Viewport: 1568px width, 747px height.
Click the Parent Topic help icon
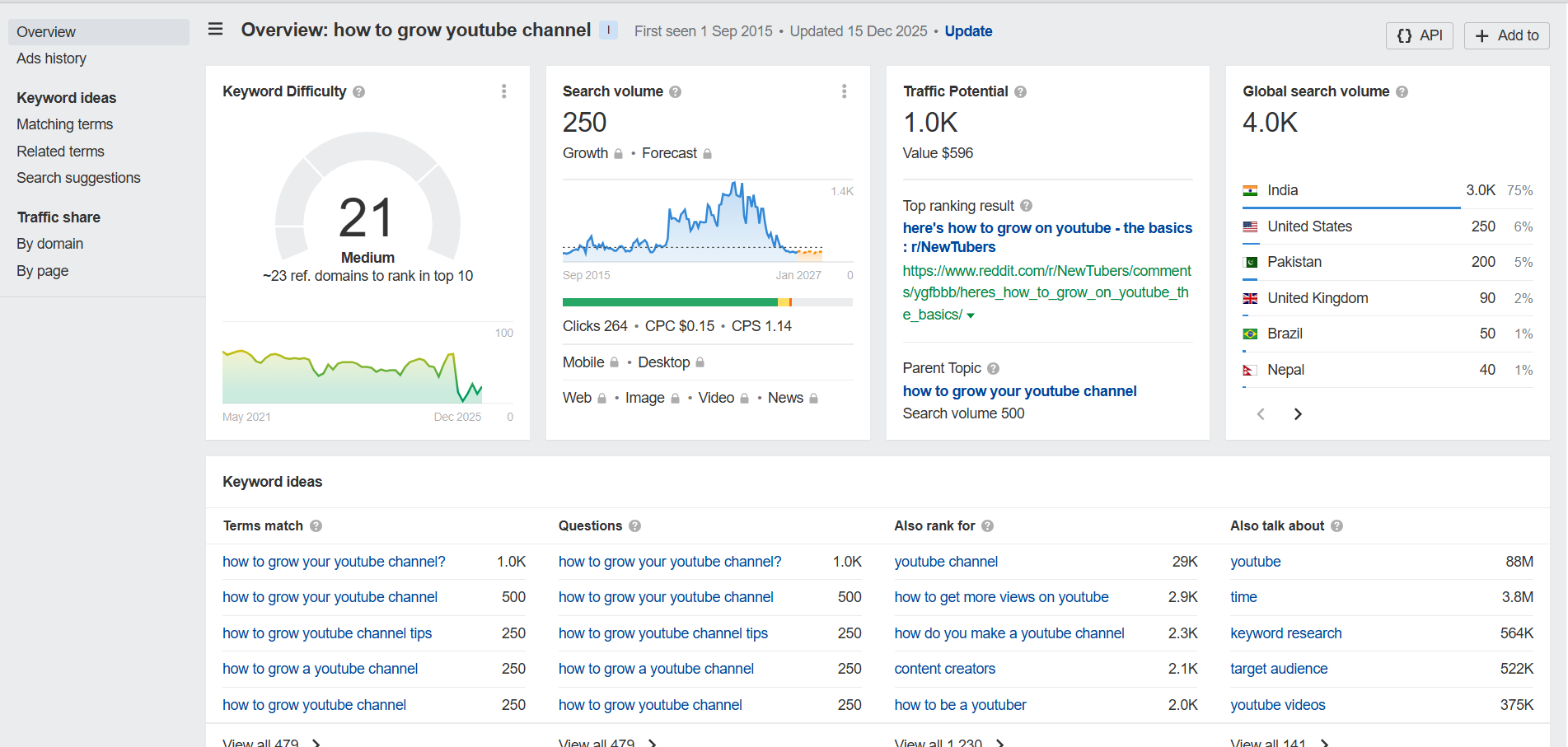993,369
